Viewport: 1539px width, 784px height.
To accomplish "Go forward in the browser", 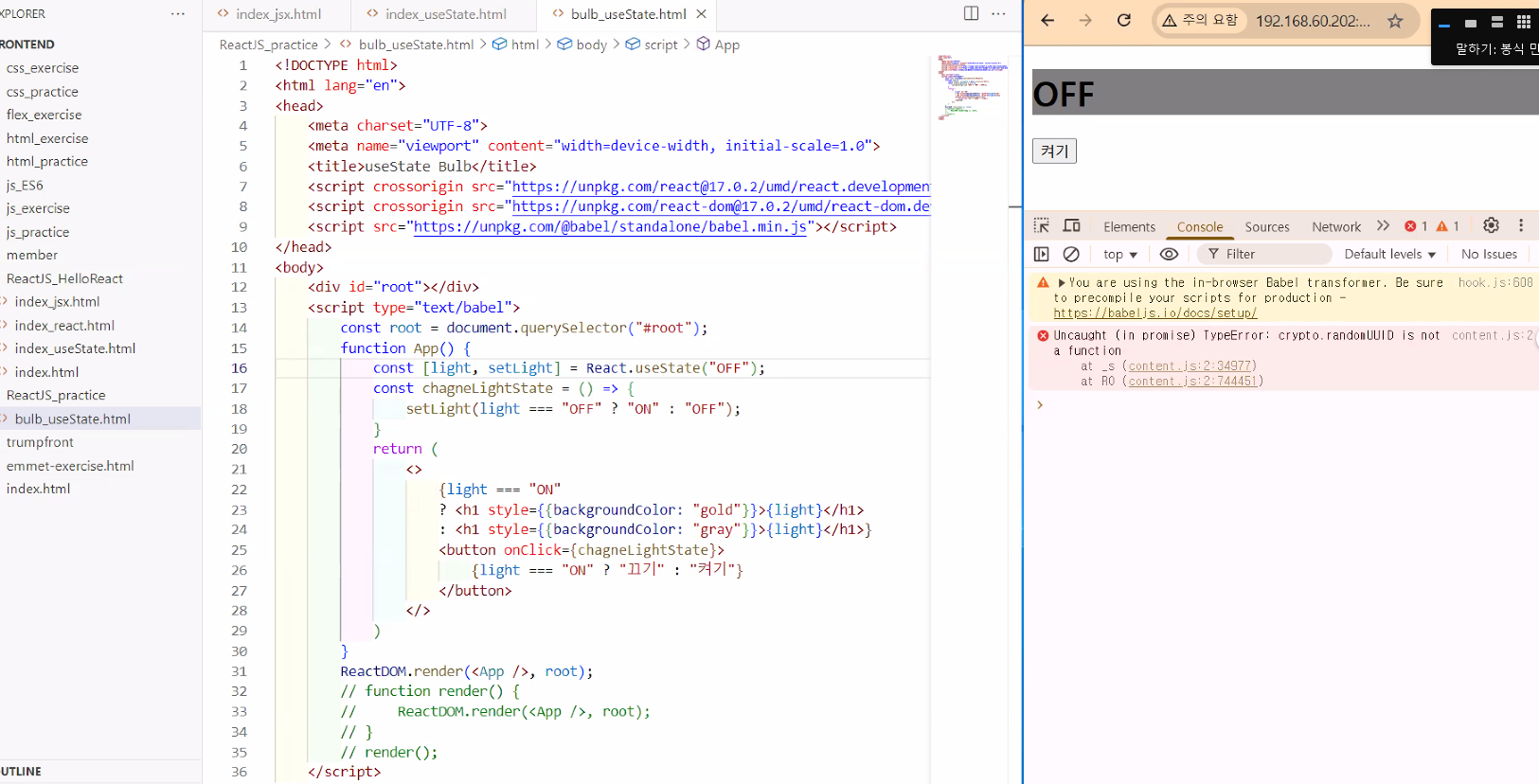I will pos(1085,20).
